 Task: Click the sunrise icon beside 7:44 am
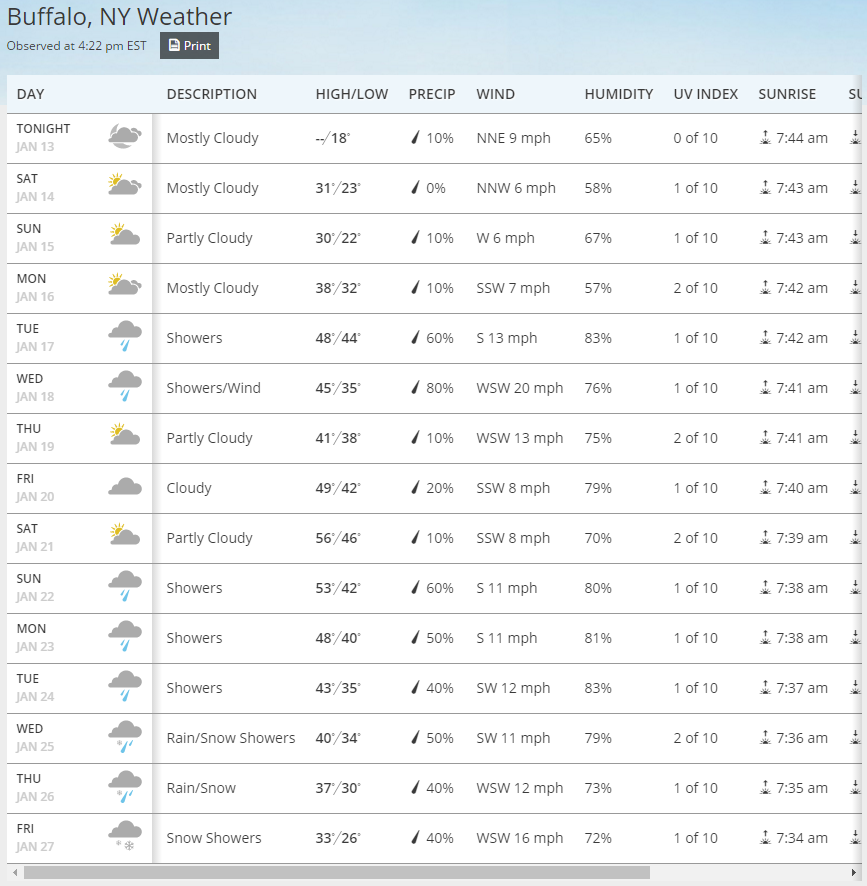765,137
